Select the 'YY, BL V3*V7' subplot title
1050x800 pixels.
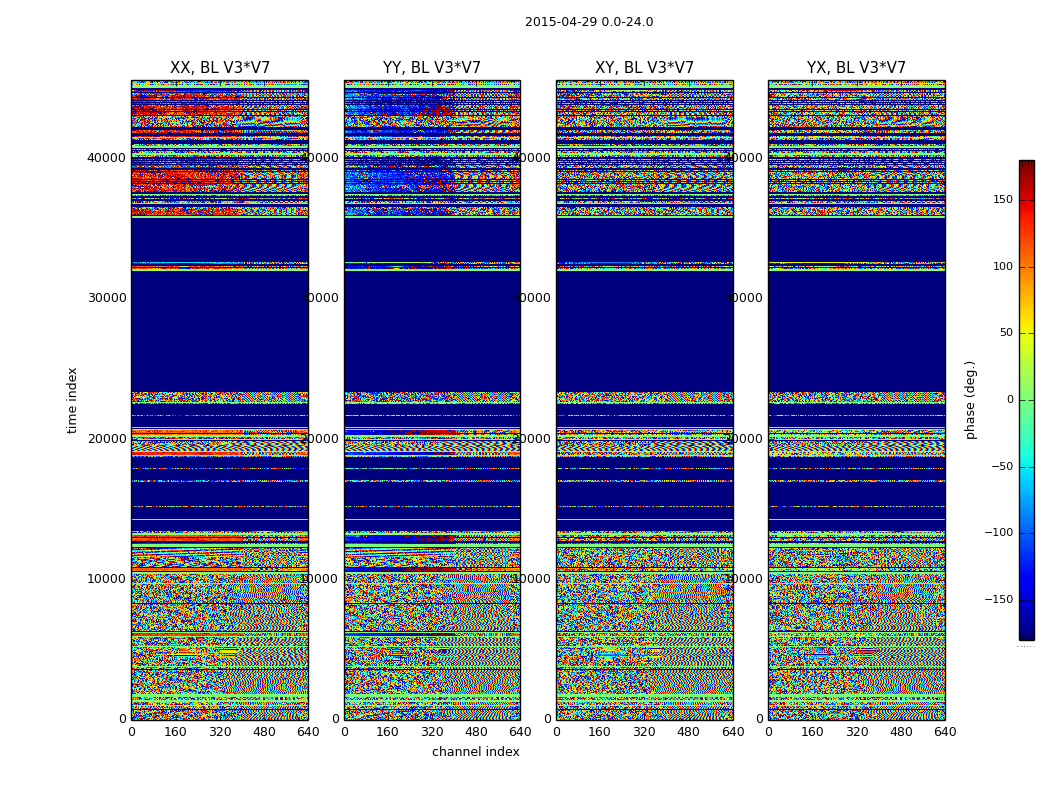pos(432,68)
